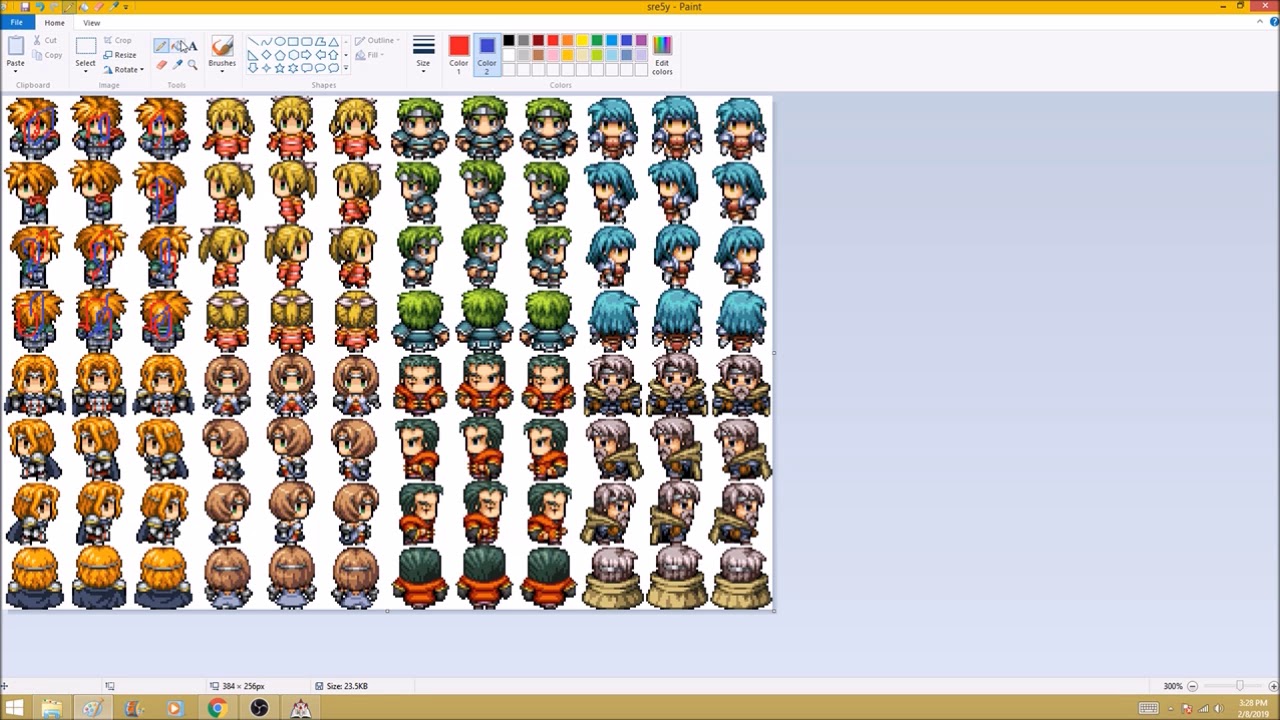Screen dimensions: 1280x720
Task: Activate the Color 2 background selector
Action: [x=487, y=54]
